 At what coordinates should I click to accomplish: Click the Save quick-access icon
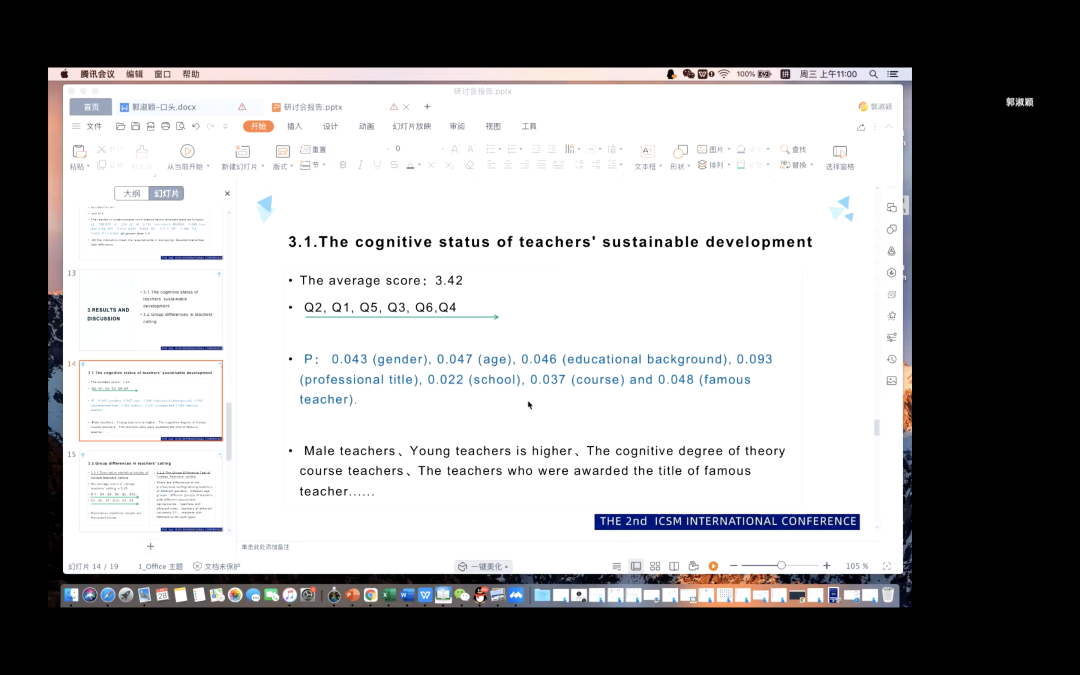[136, 126]
